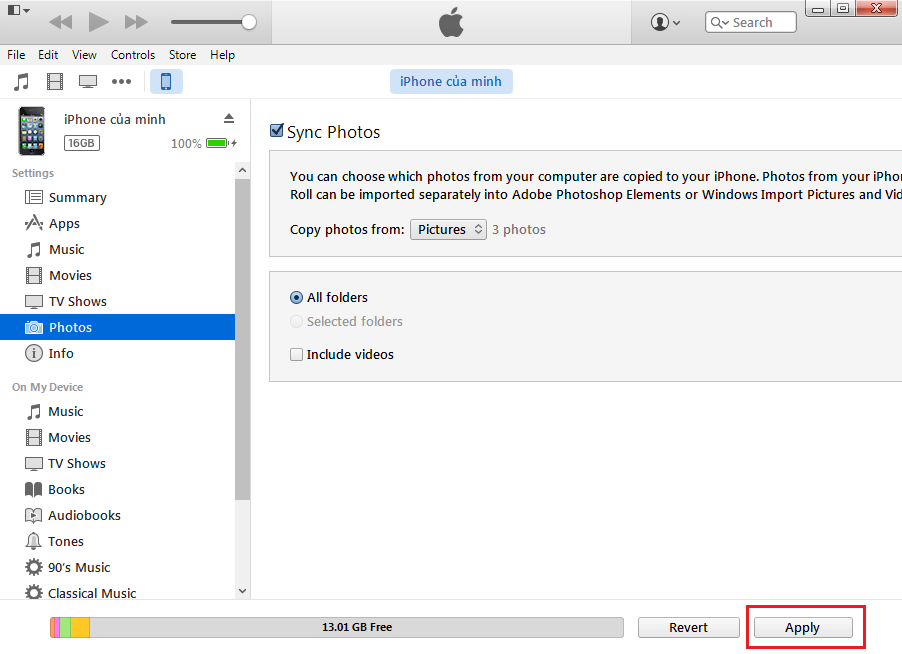The width and height of the screenshot is (902, 654).
Task: Eject iPhone using the eject icon
Action: 228,118
